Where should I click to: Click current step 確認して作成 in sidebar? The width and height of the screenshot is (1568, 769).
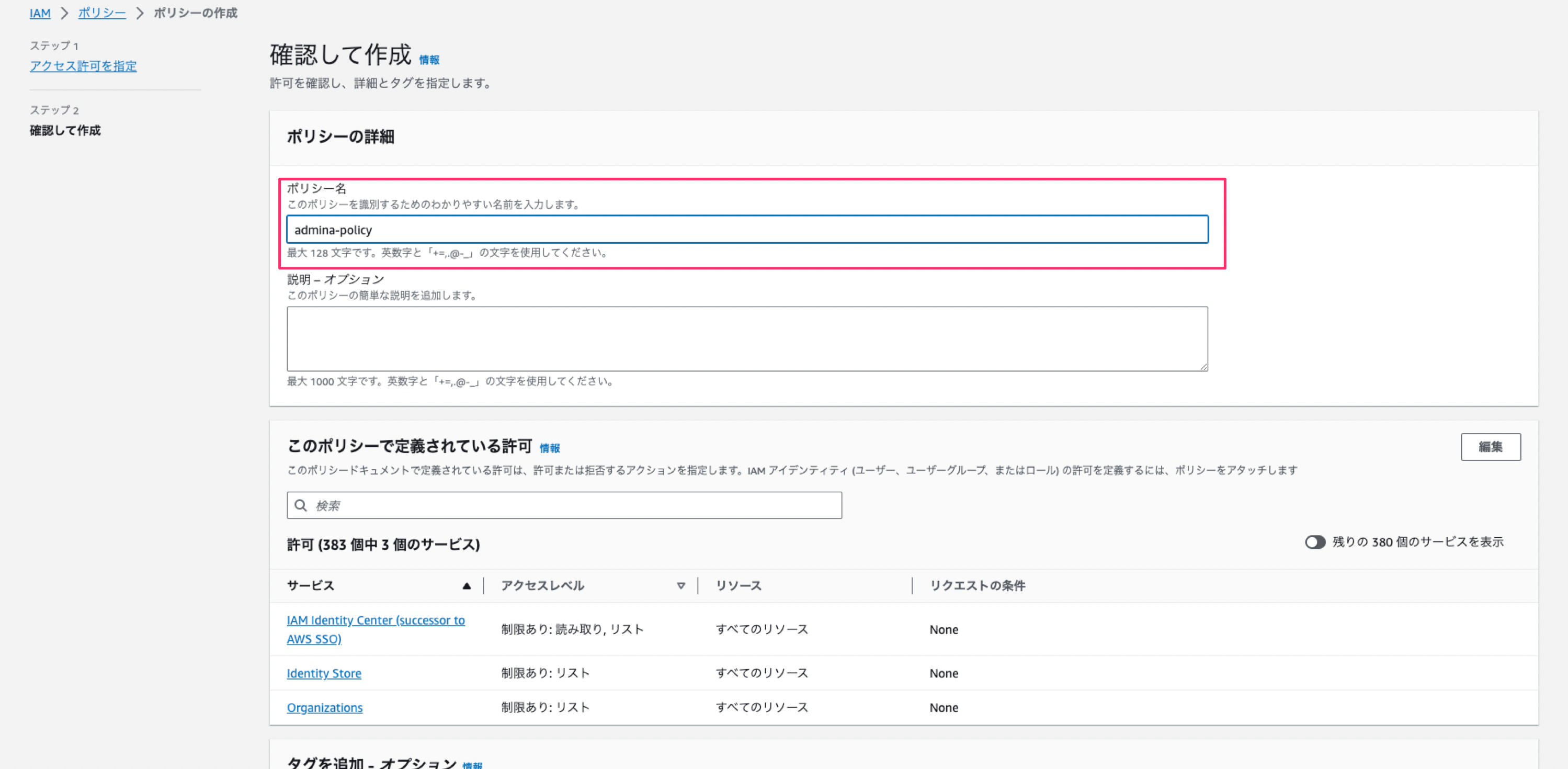coord(65,130)
